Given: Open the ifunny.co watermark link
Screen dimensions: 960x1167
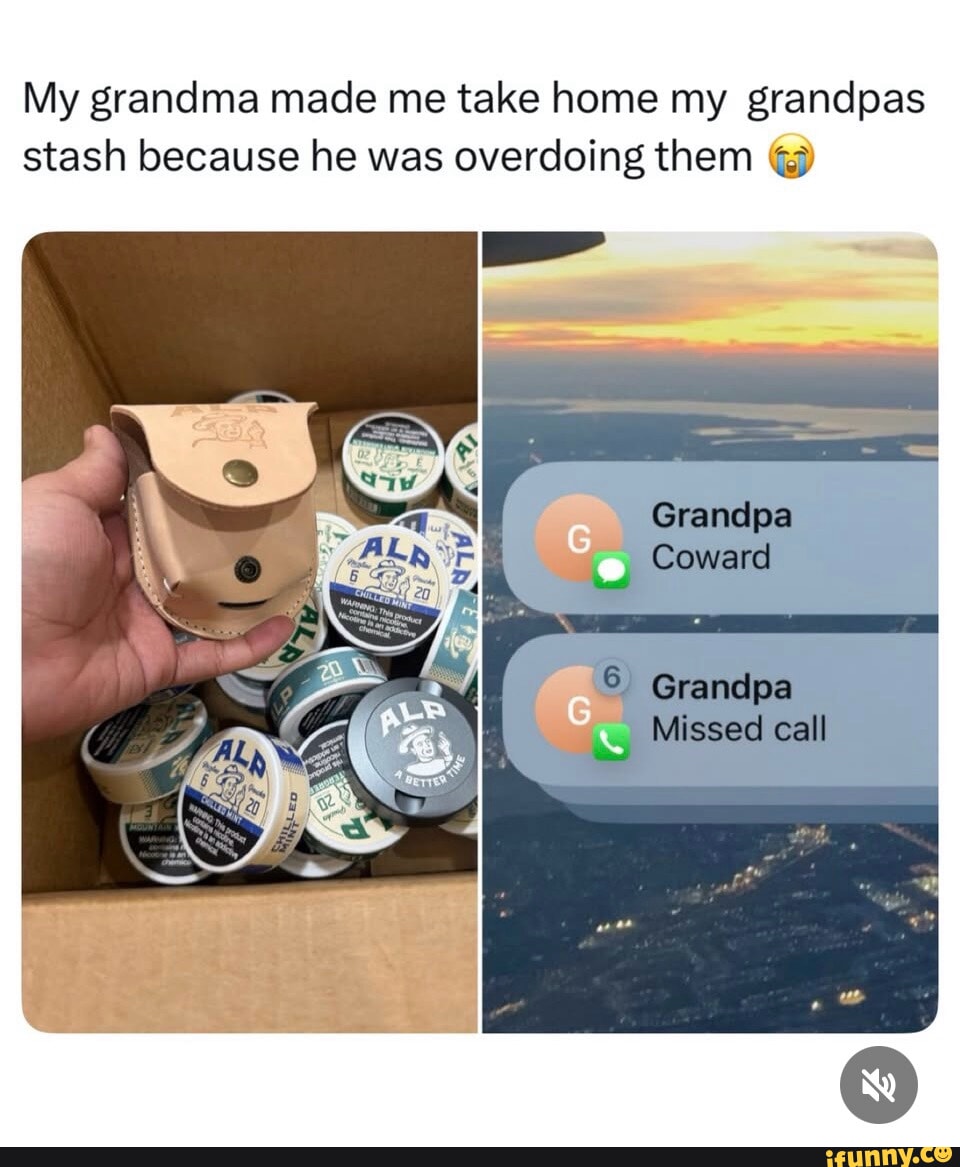Looking at the screenshot, I should 889,1156.
